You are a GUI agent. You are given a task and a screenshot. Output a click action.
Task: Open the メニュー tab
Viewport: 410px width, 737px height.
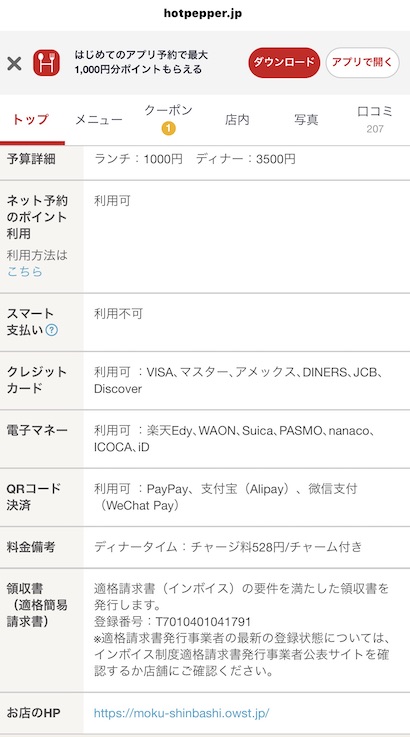click(99, 120)
